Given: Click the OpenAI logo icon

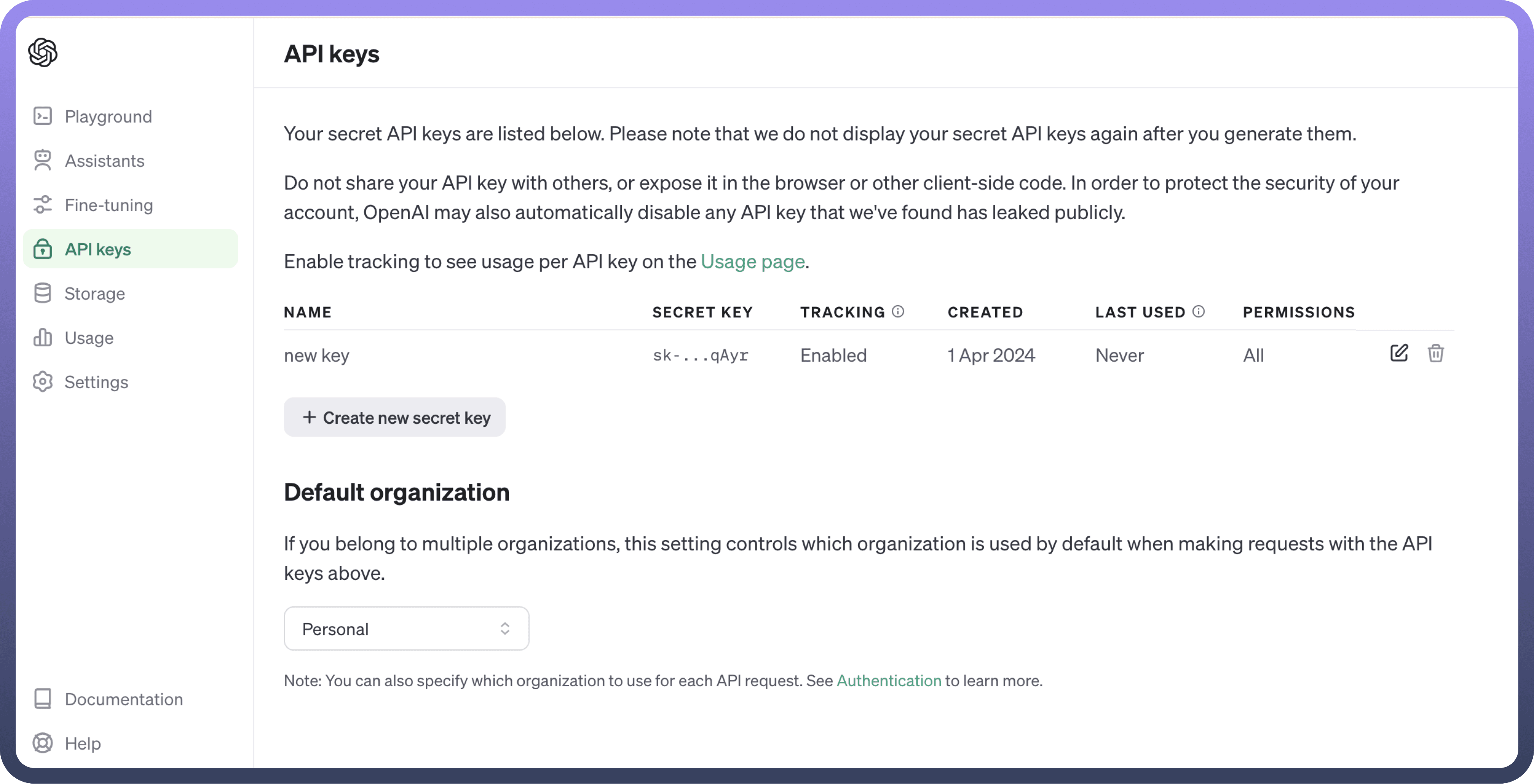Looking at the screenshot, I should click(x=42, y=52).
